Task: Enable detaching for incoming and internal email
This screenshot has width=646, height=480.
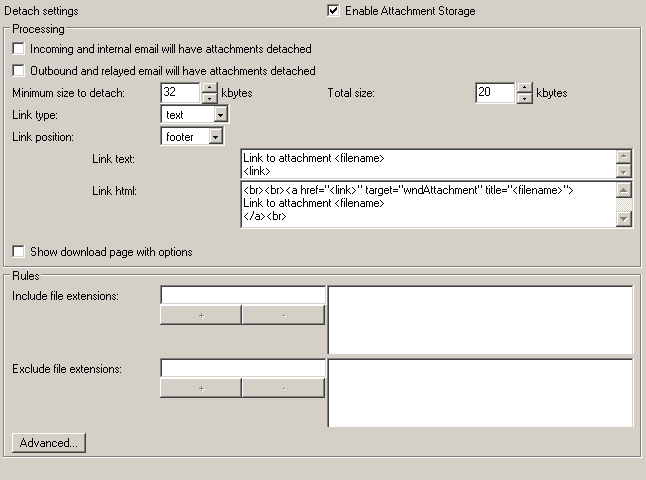Action: click(19, 48)
